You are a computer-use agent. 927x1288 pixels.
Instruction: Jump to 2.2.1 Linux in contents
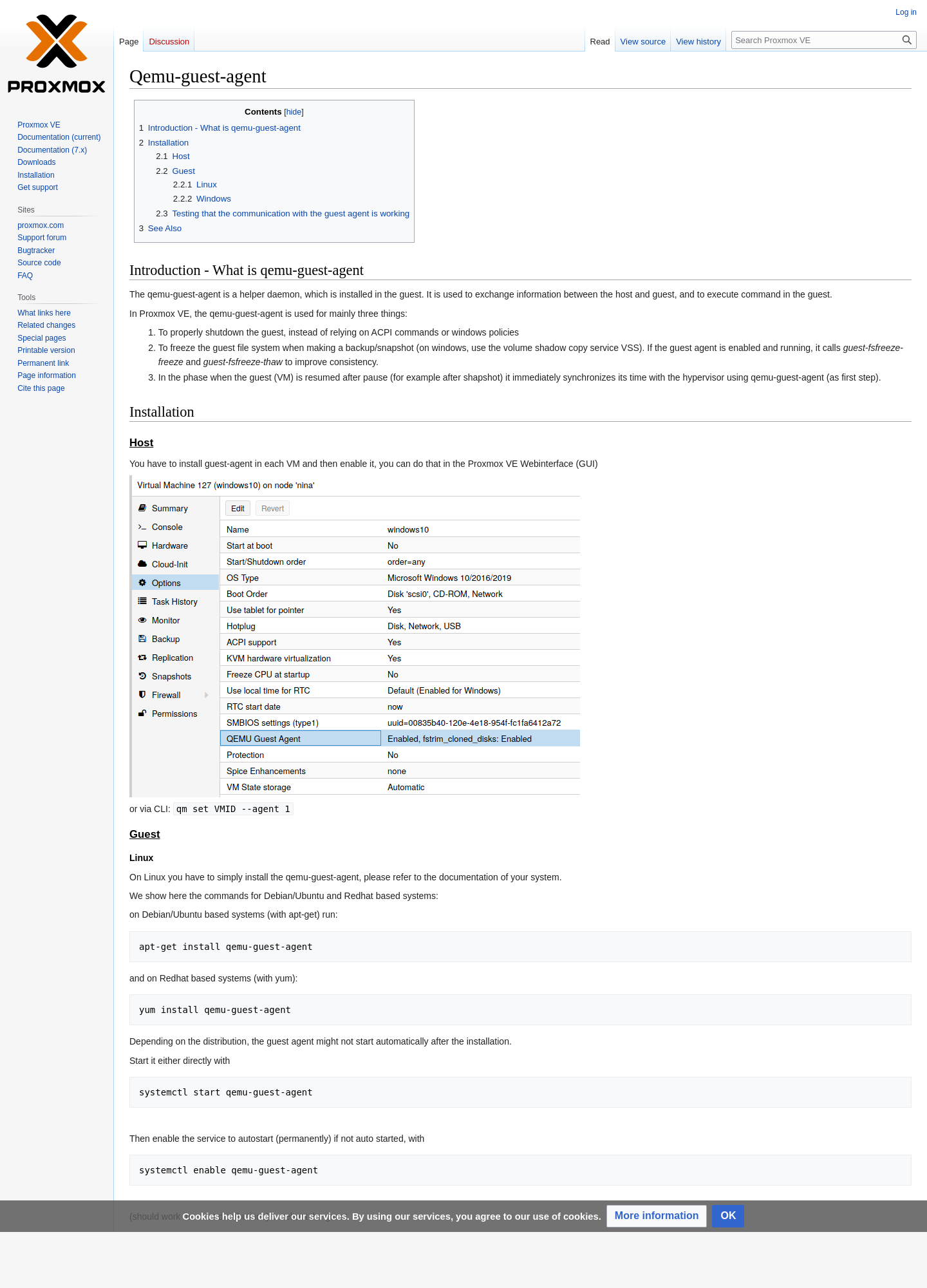pyautogui.click(x=194, y=185)
